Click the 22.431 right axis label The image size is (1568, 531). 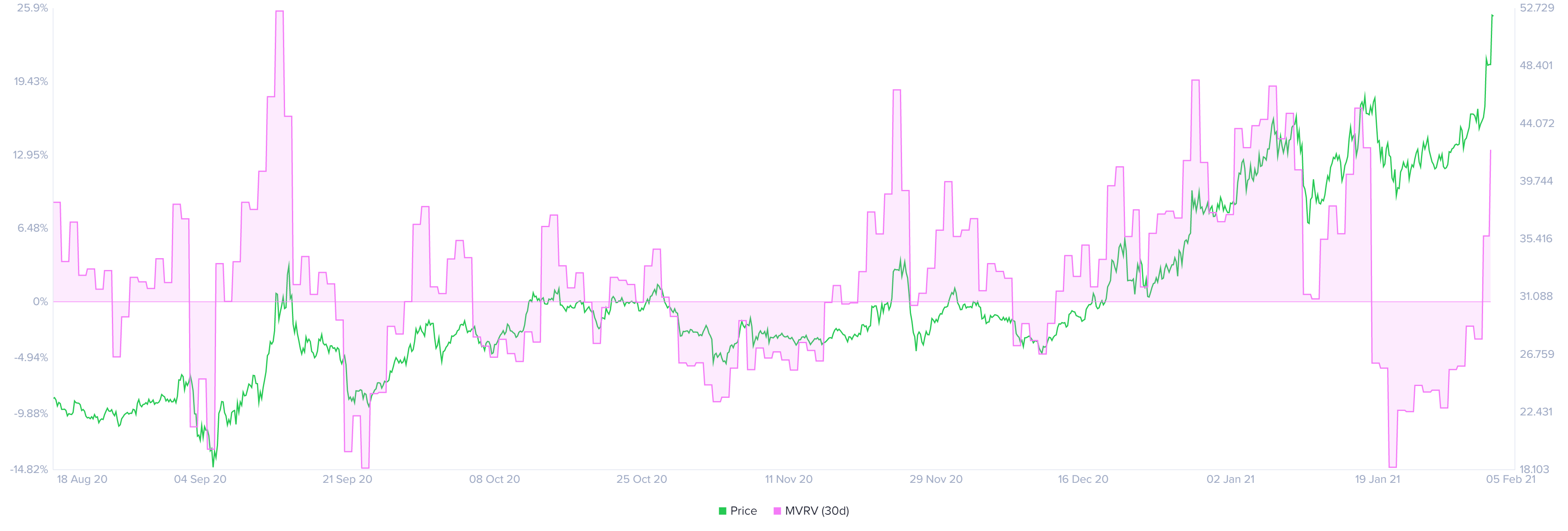(1536, 412)
